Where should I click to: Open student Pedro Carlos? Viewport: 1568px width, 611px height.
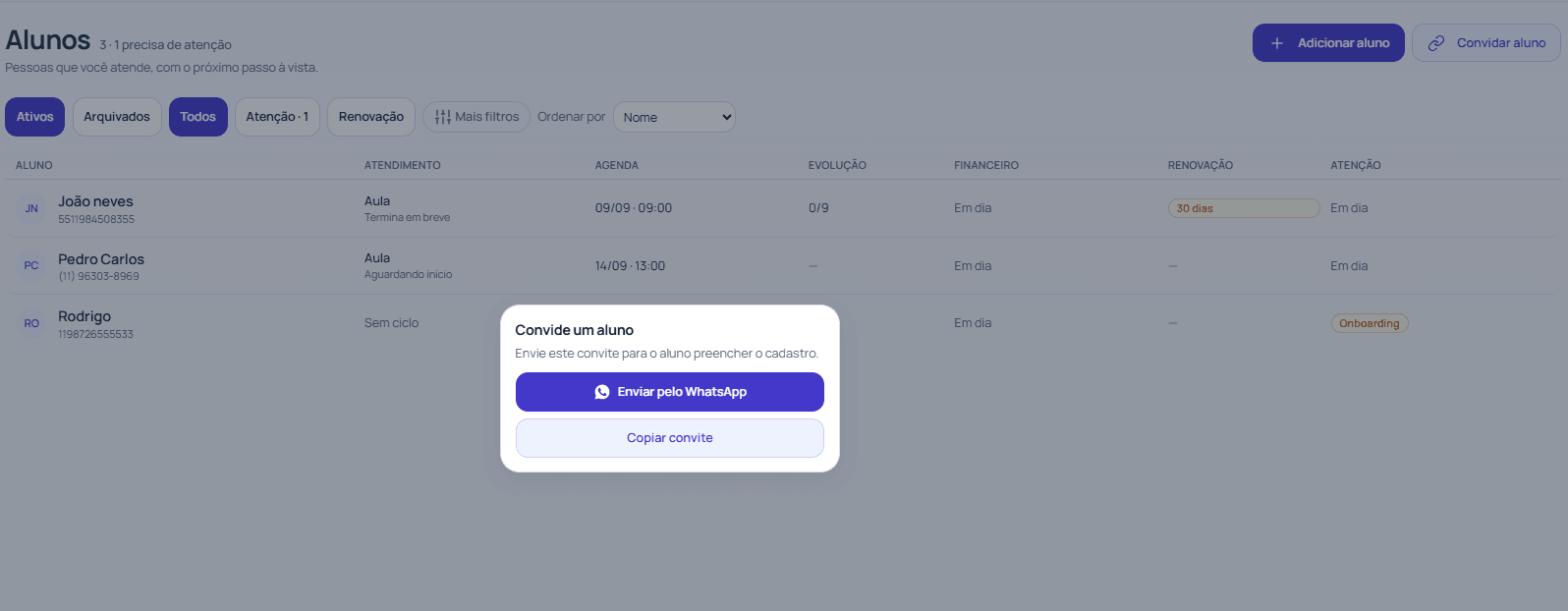point(101,259)
